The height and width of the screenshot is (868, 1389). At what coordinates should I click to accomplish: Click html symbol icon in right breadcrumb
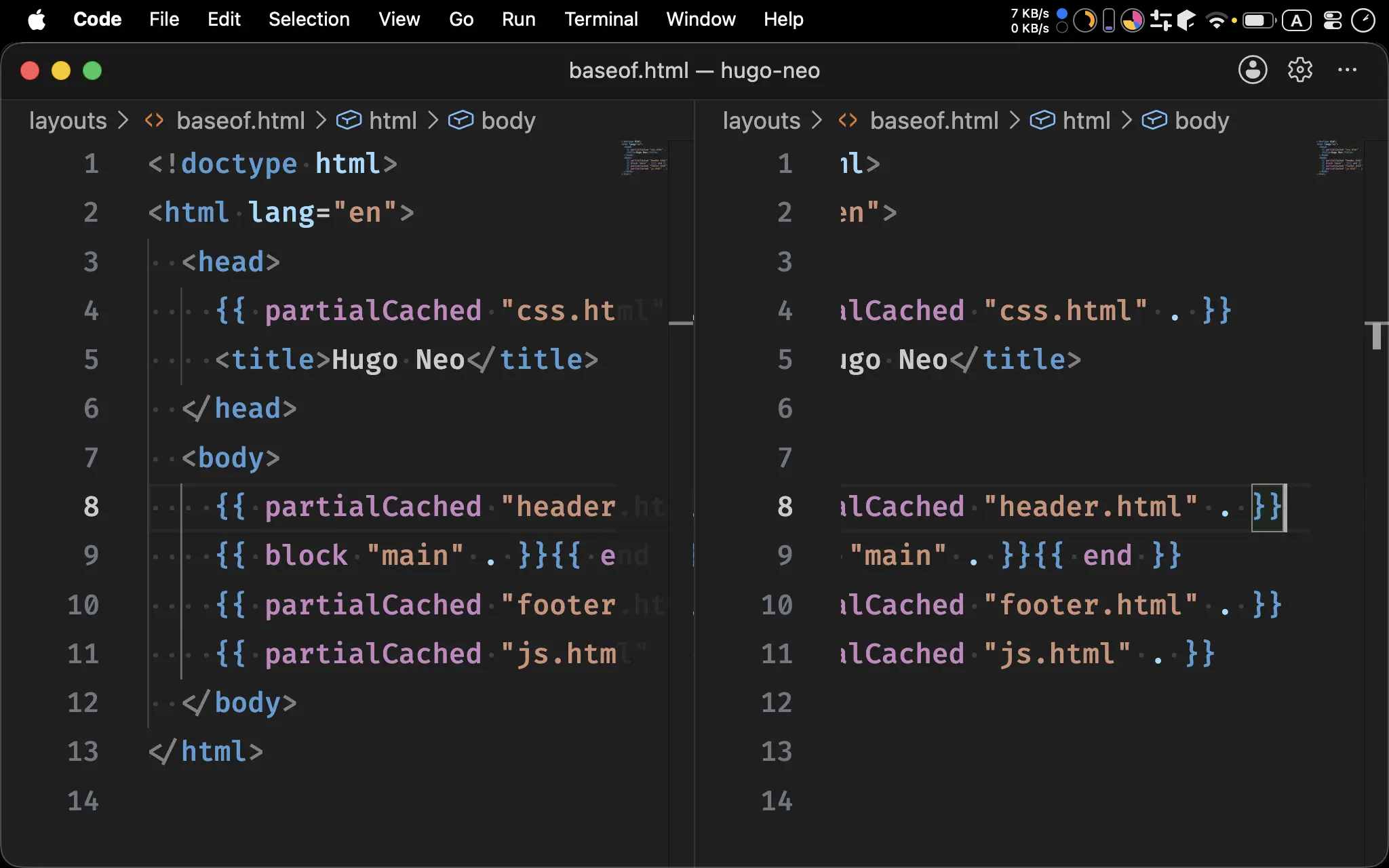pyautogui.click(x=1042, y=120)
